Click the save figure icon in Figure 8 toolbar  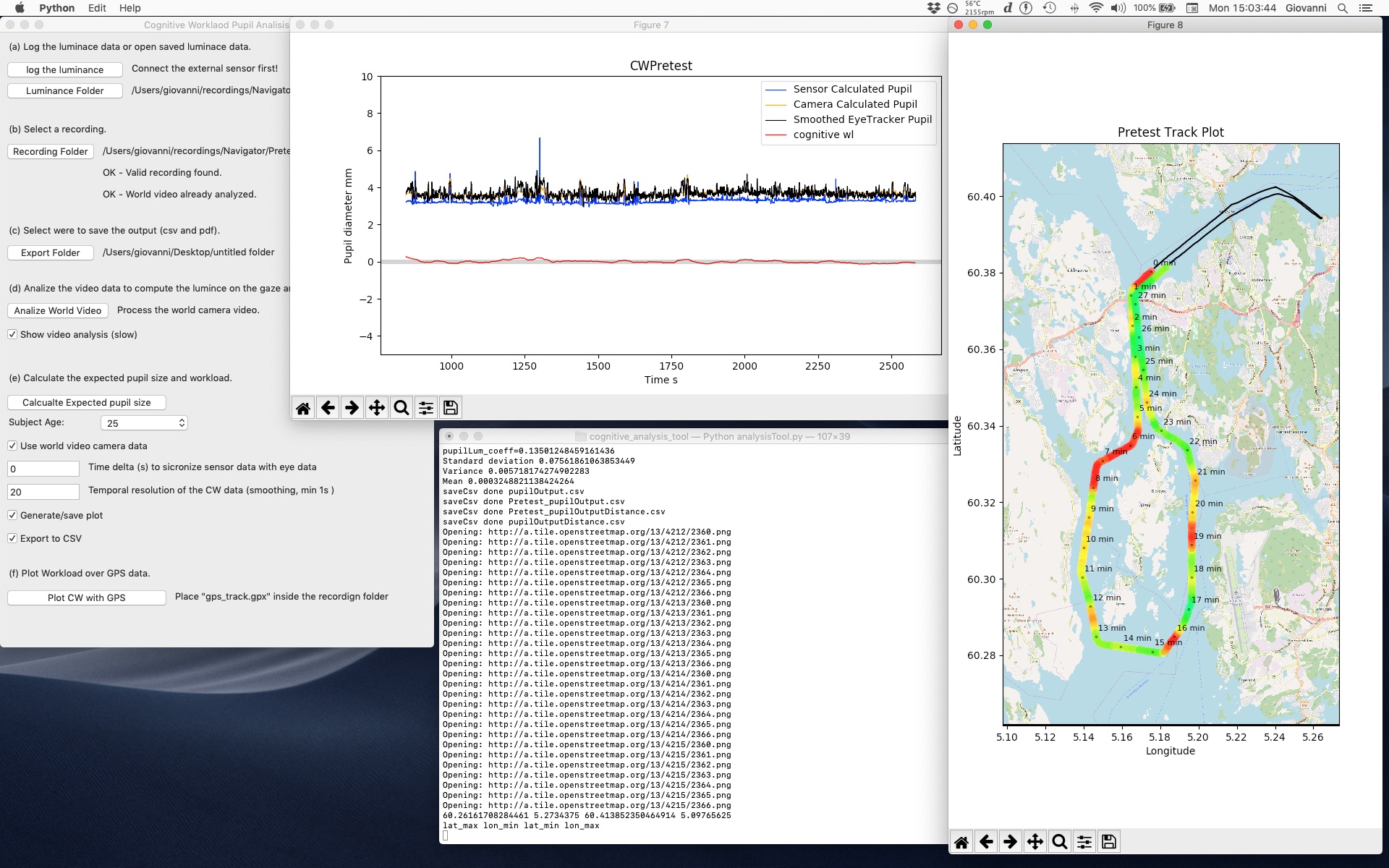point(1110,841)
